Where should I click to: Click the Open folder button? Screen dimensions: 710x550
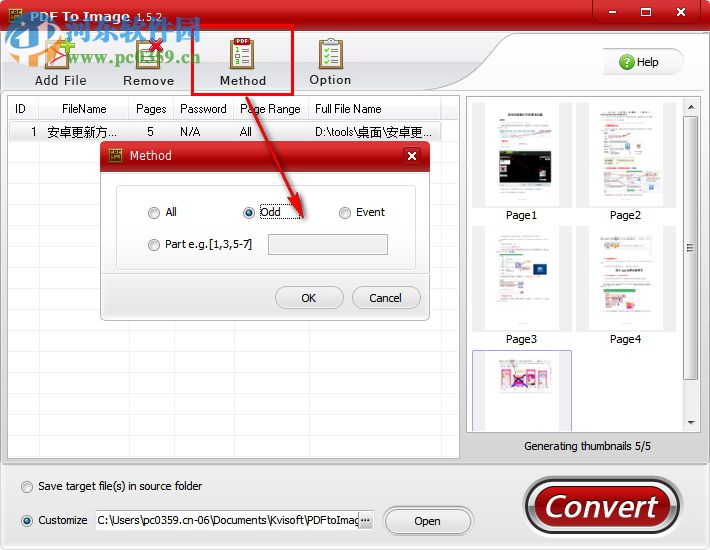pos(427,521)
